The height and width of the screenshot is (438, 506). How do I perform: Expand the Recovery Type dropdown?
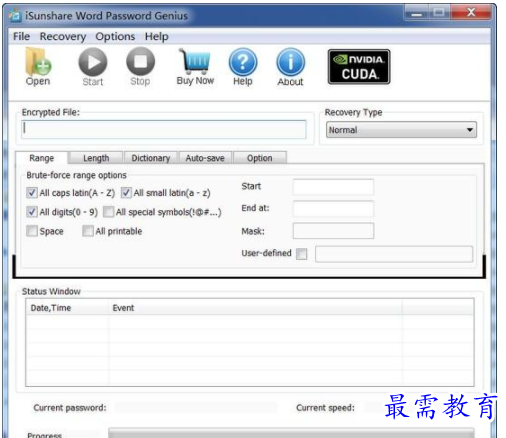(401, 130)
